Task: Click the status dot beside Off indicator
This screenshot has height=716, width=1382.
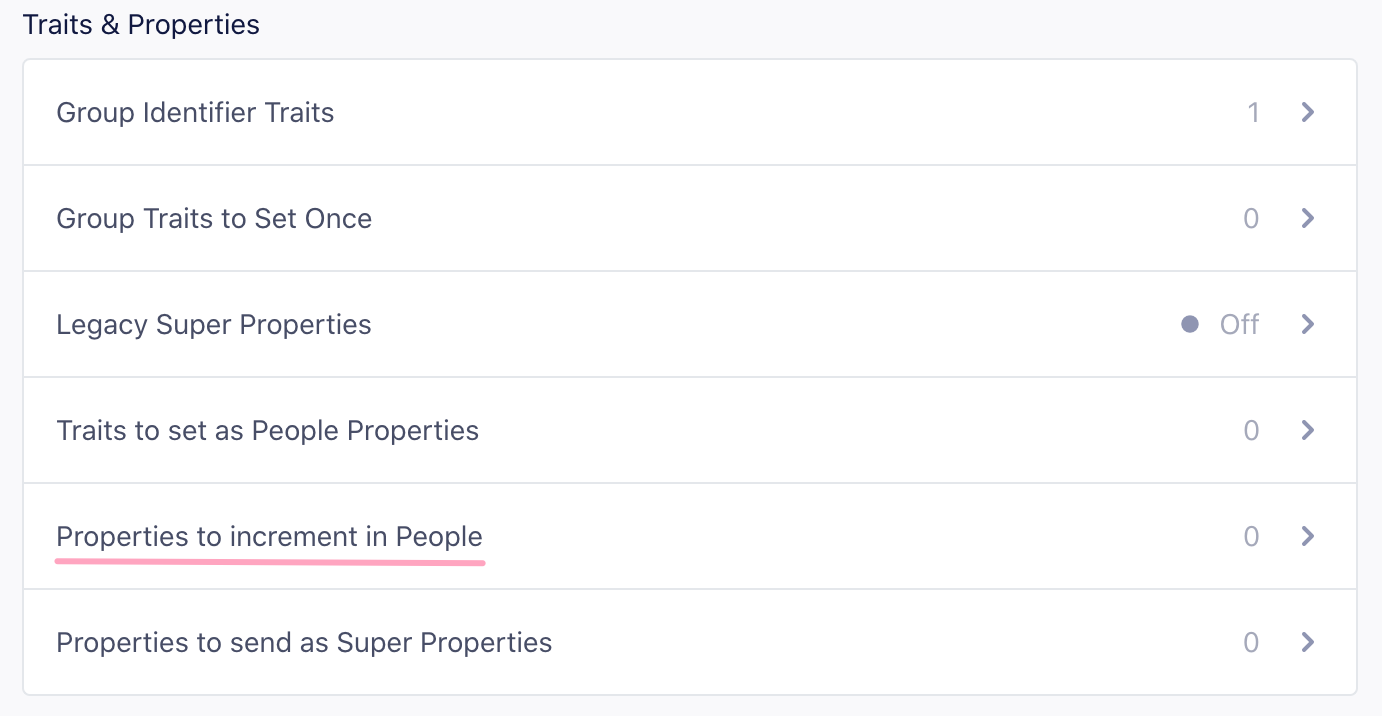Action: pos(1190,324)
